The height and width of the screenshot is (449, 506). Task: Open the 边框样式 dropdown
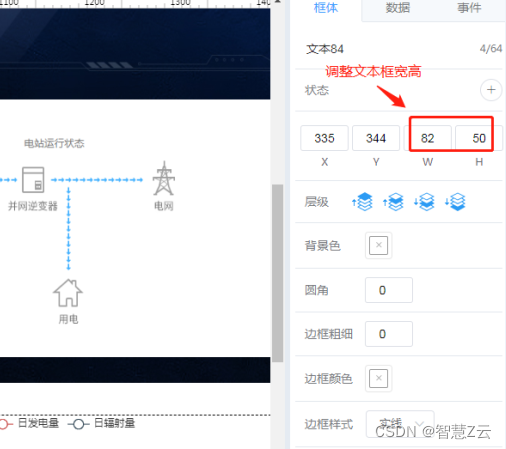400,424
